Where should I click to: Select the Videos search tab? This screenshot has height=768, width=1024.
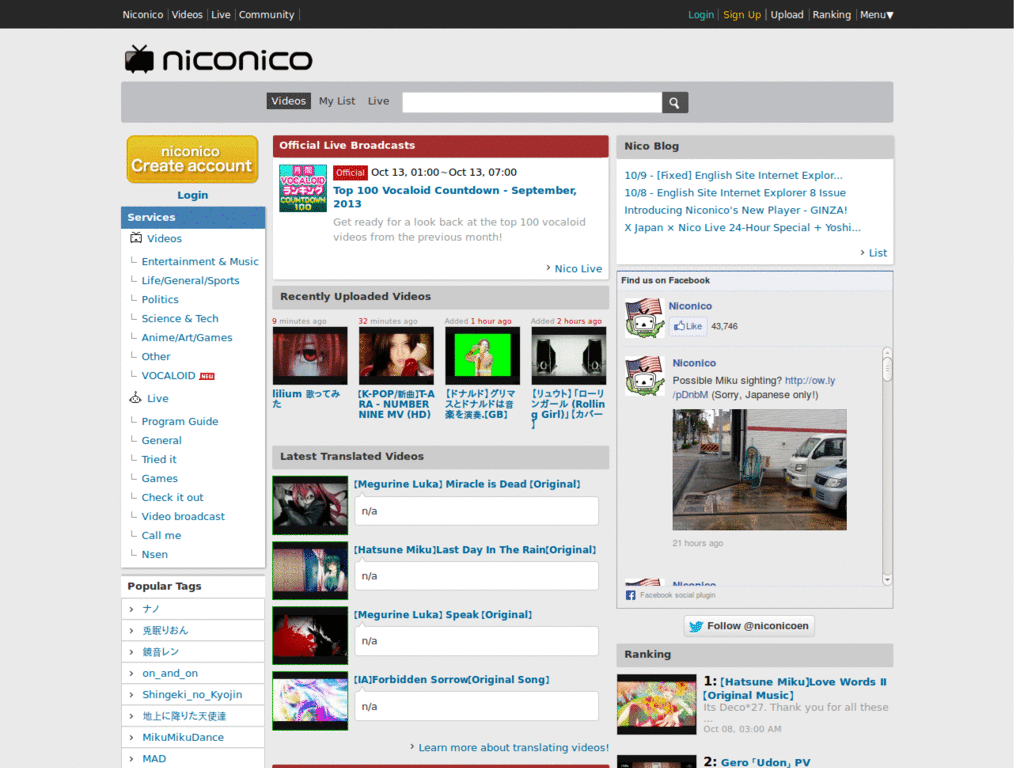click(x=288, y=101)
